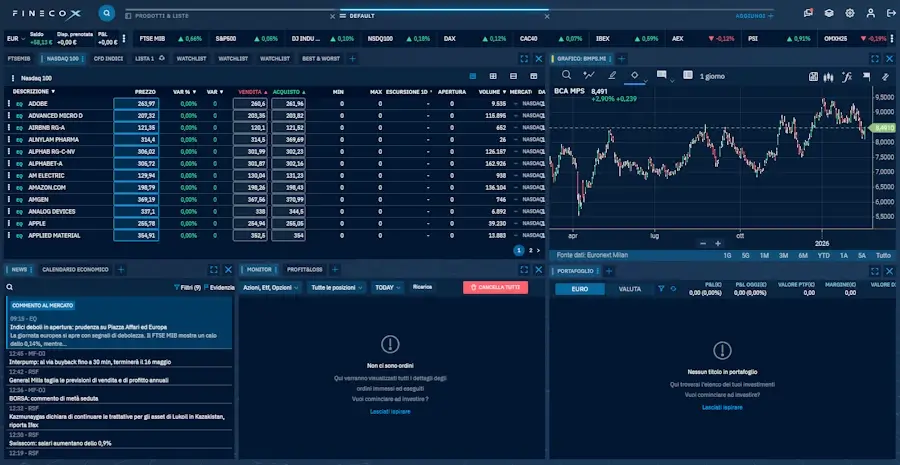
Task: Open Azioni, Etf, Opzioni dropdown
Action: click(x=271, y=288)
